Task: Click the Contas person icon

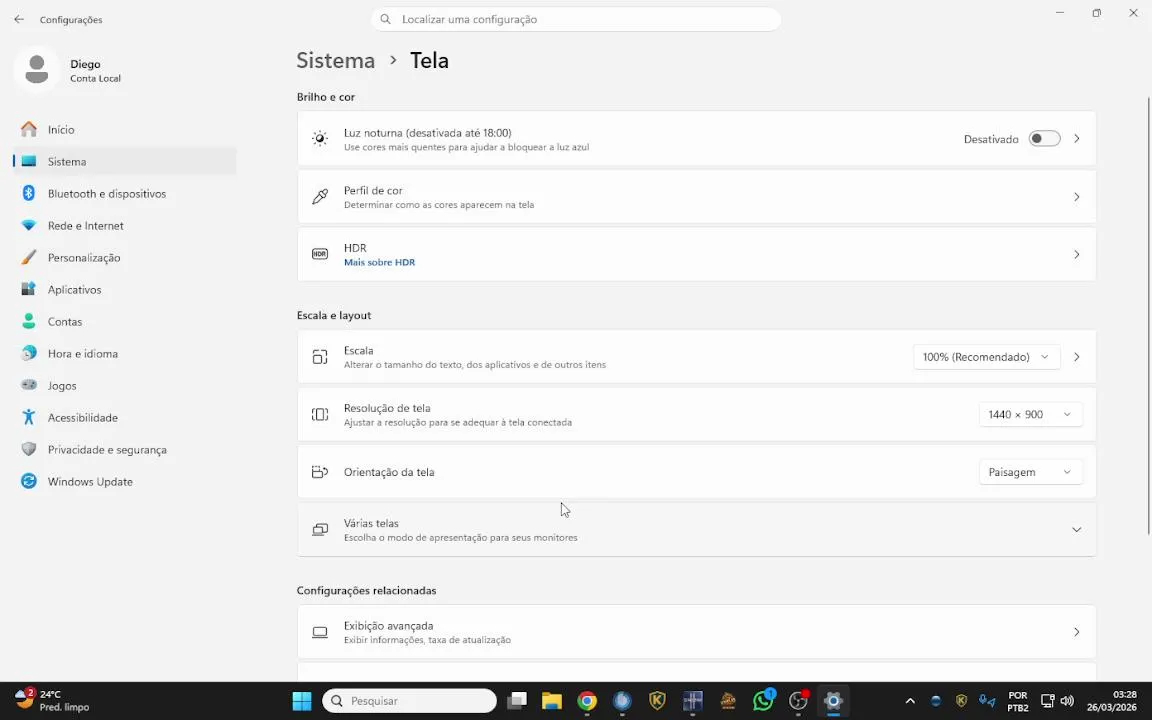Action: pyautogui.click(x=29, y=321)
